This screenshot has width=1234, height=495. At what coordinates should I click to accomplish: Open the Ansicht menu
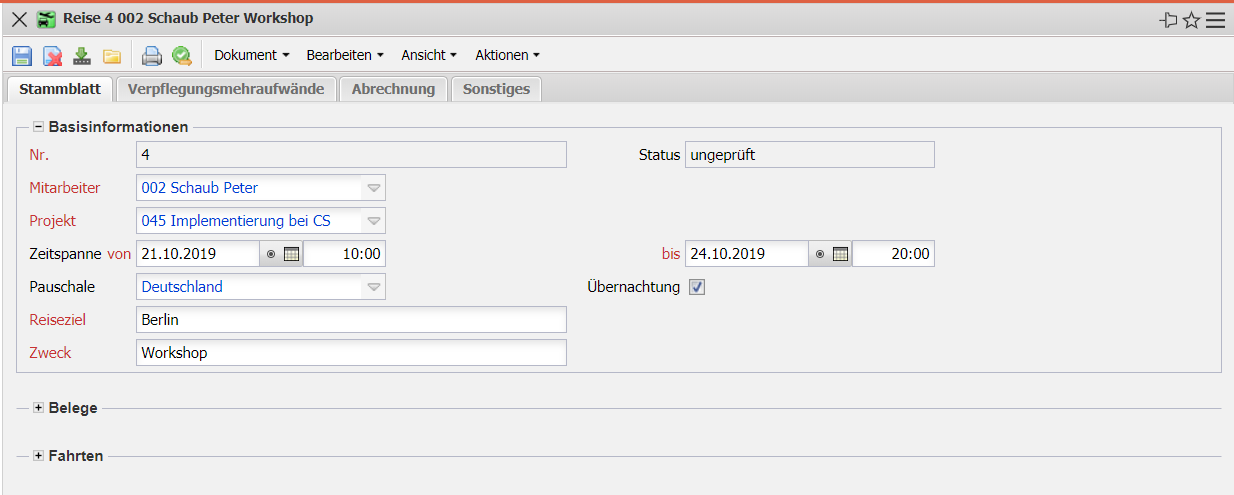(429, 55)
